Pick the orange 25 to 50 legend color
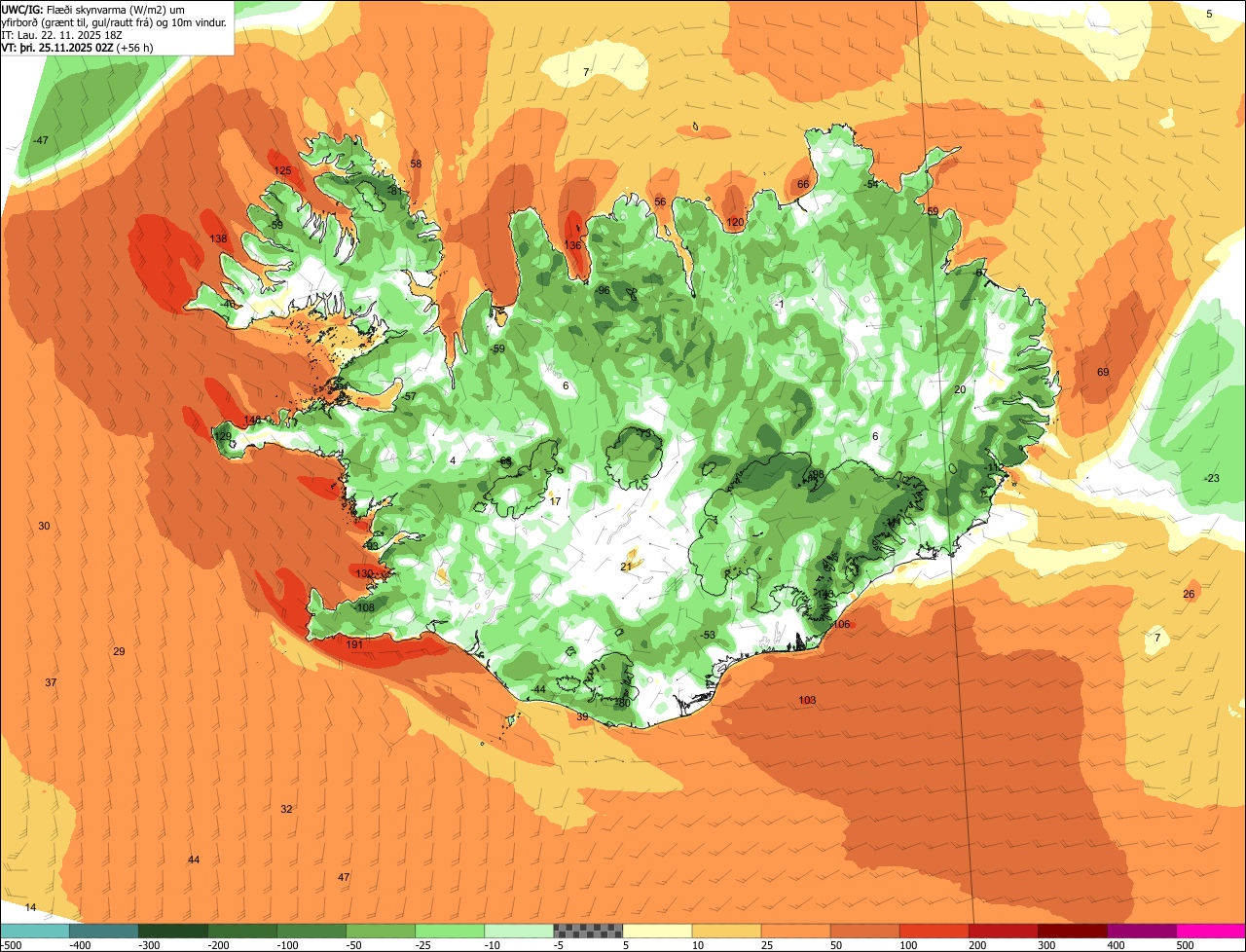Viewport: 1246px width, 952px height. point(795,931)
